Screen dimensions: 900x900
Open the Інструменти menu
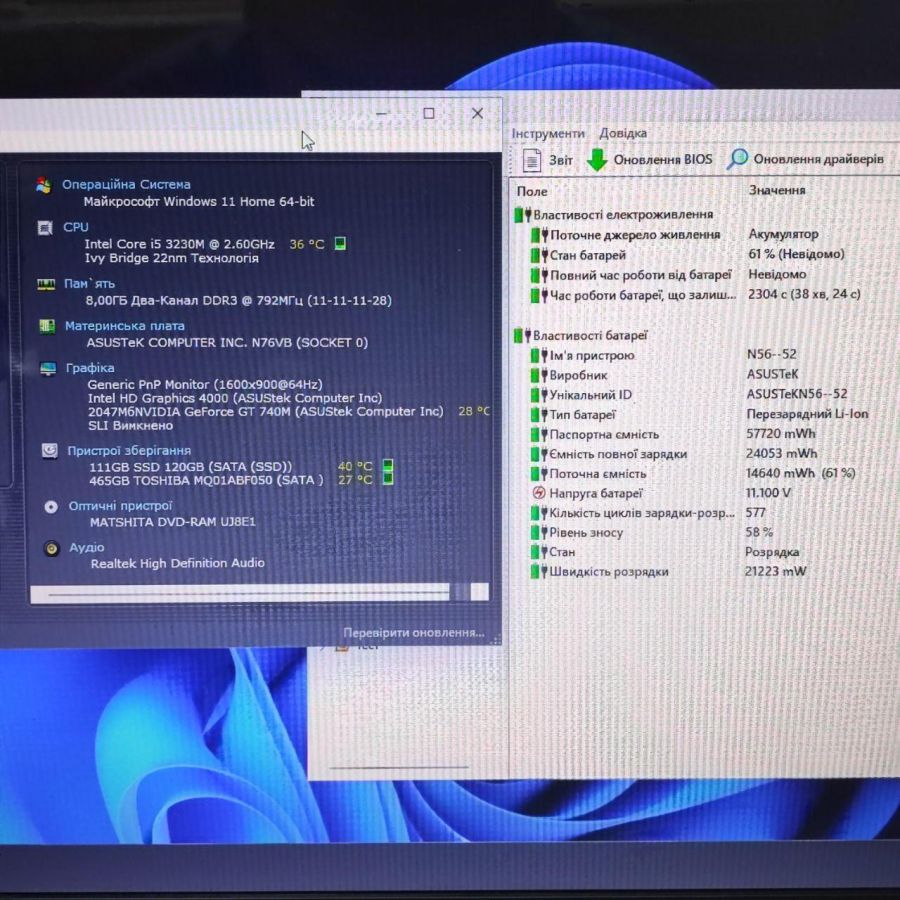[548, 134]
